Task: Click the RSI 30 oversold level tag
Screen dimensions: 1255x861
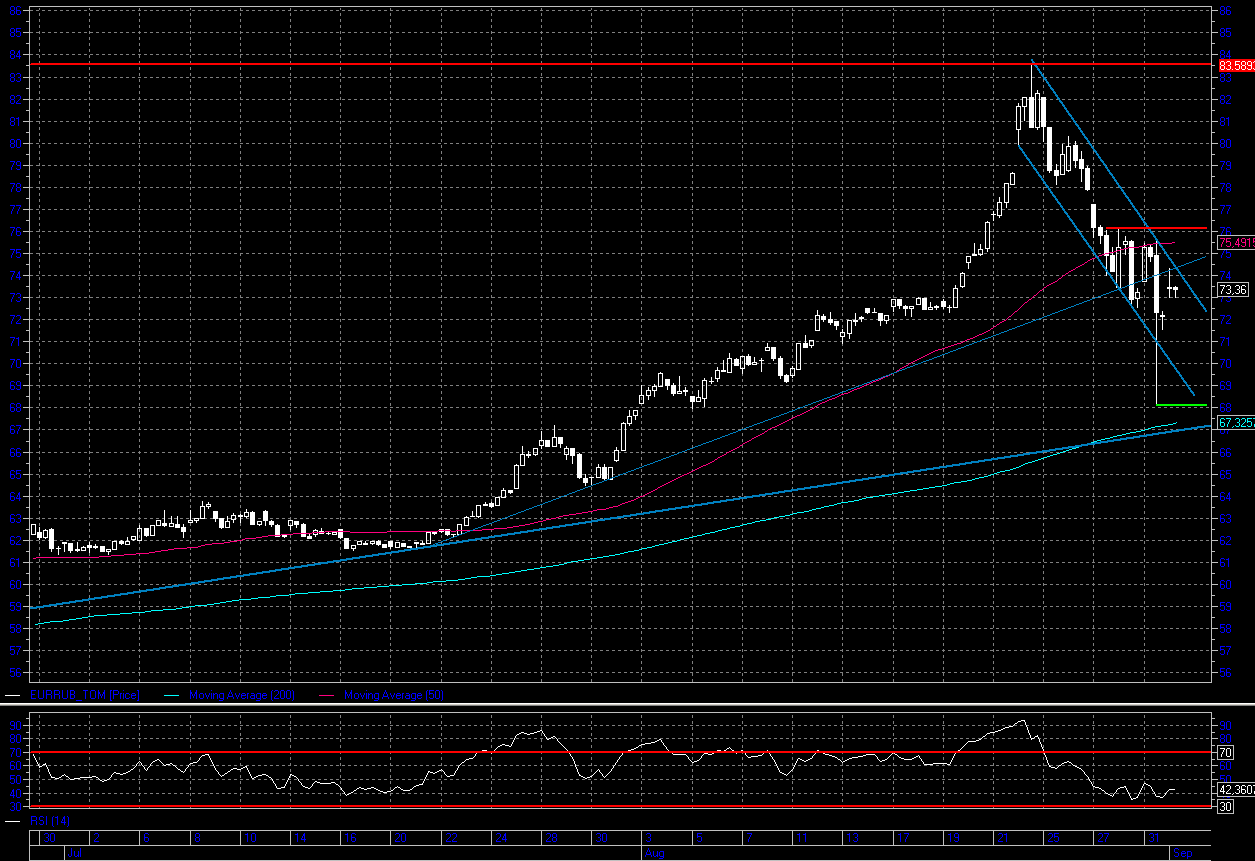Action: pos(1223,806)
